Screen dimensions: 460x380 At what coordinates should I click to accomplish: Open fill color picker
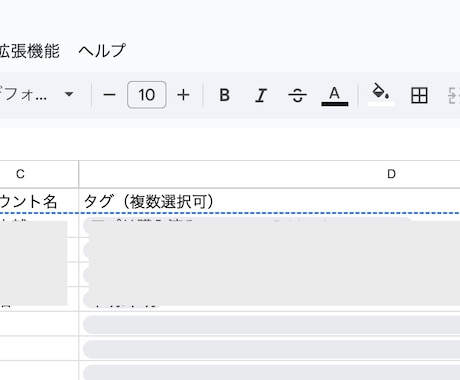point(381,95)
